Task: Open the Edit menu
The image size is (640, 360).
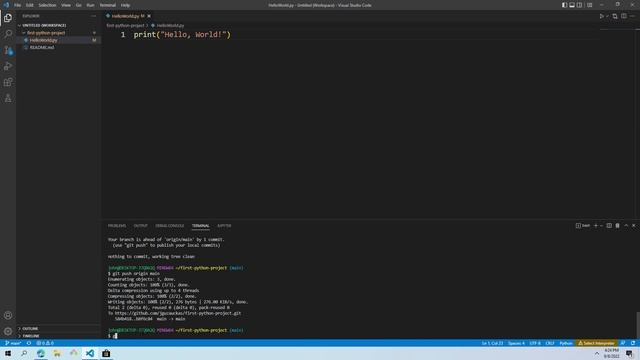Action: tap(30, 5)
